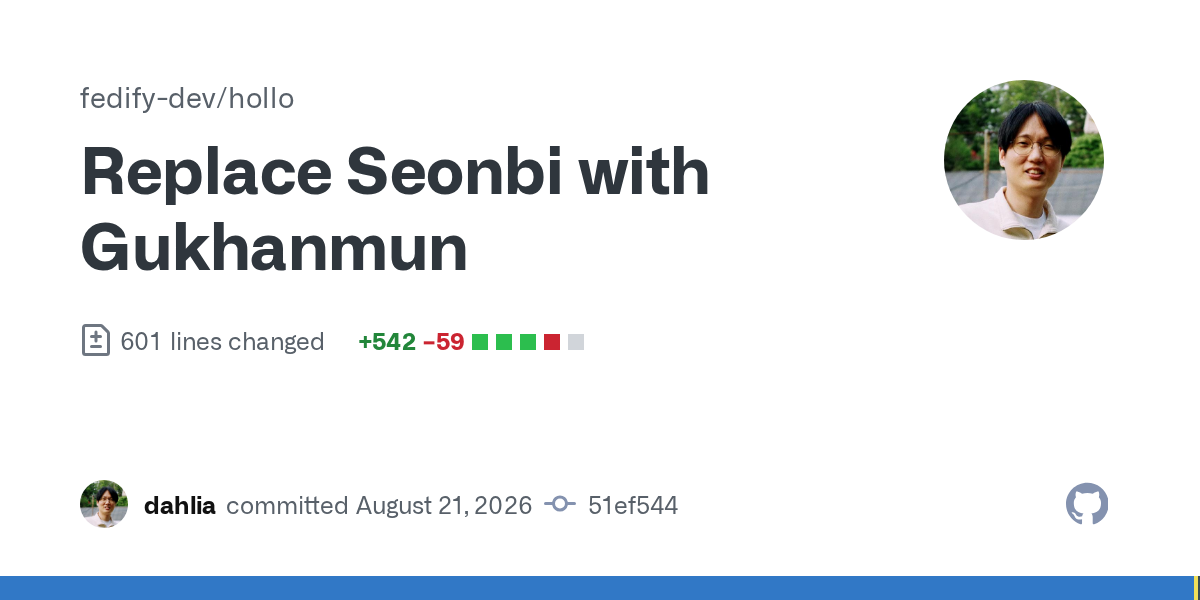1200x600 pixels.
Task: Click dahlia's small avatar near the commit info
Action: point(104,504)
